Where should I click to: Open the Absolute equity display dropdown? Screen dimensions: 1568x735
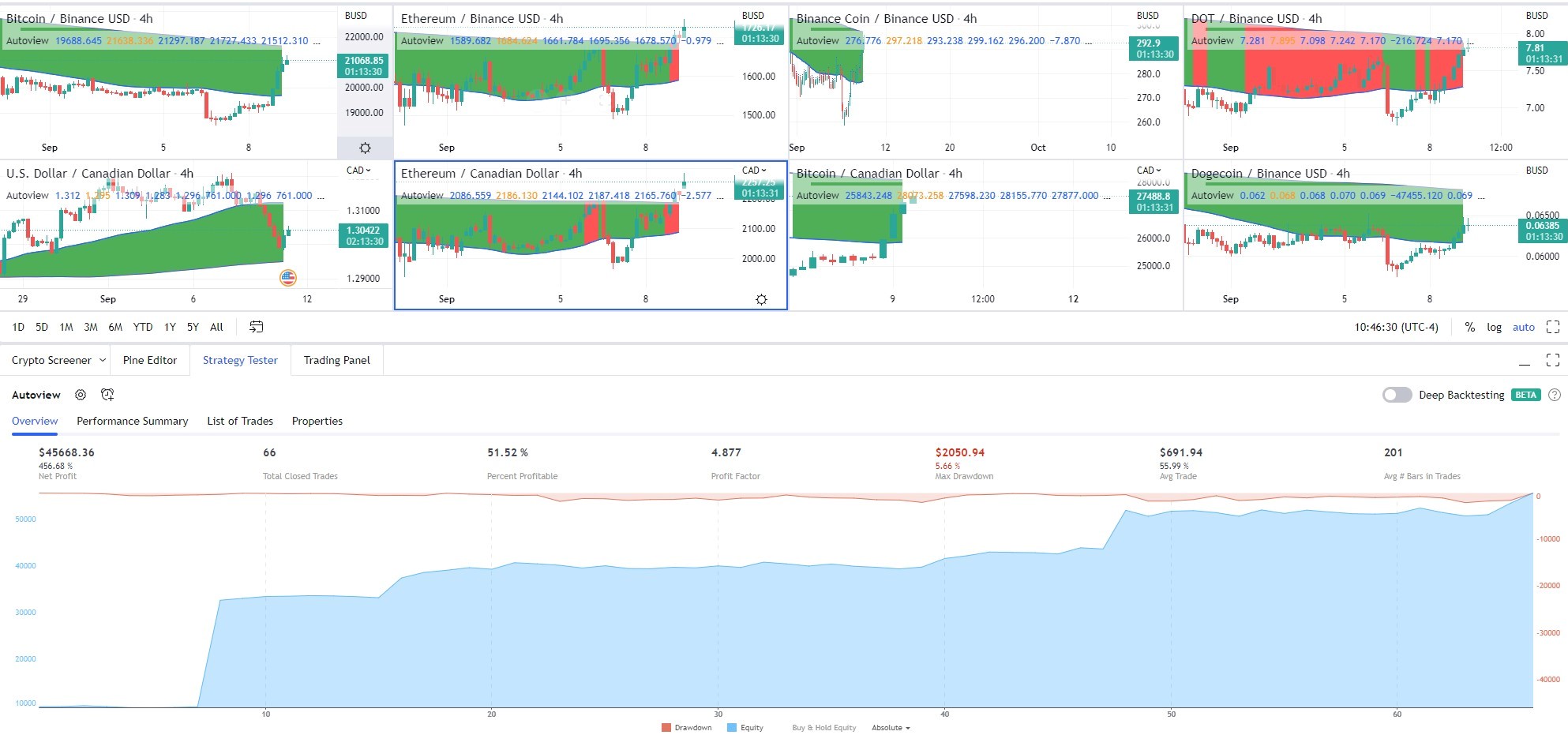[890, 727]
